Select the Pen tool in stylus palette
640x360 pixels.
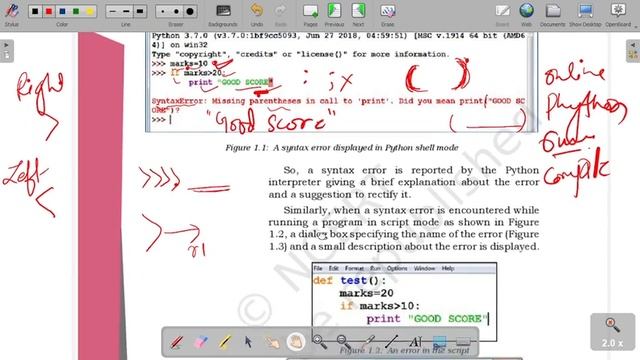click(177, 342)
